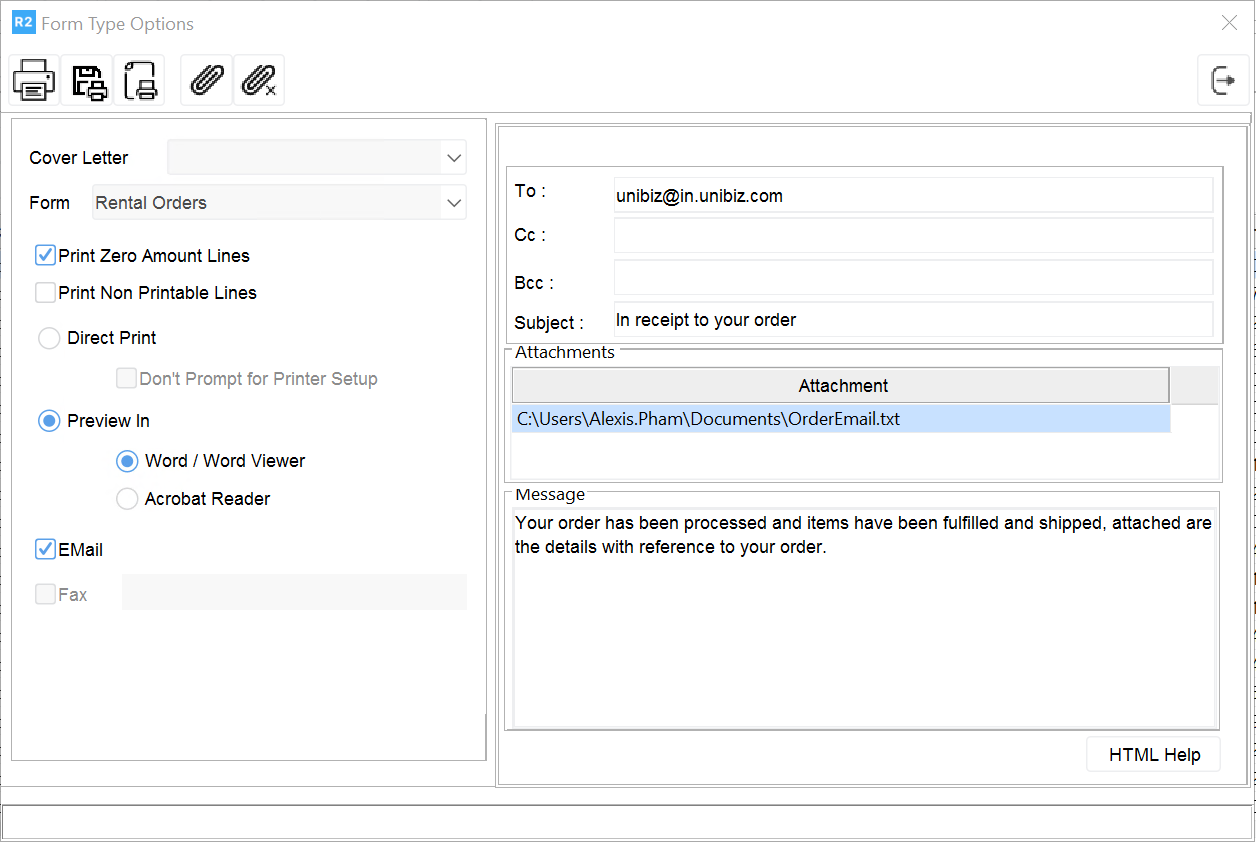Click the document print icon

[140, 80]
